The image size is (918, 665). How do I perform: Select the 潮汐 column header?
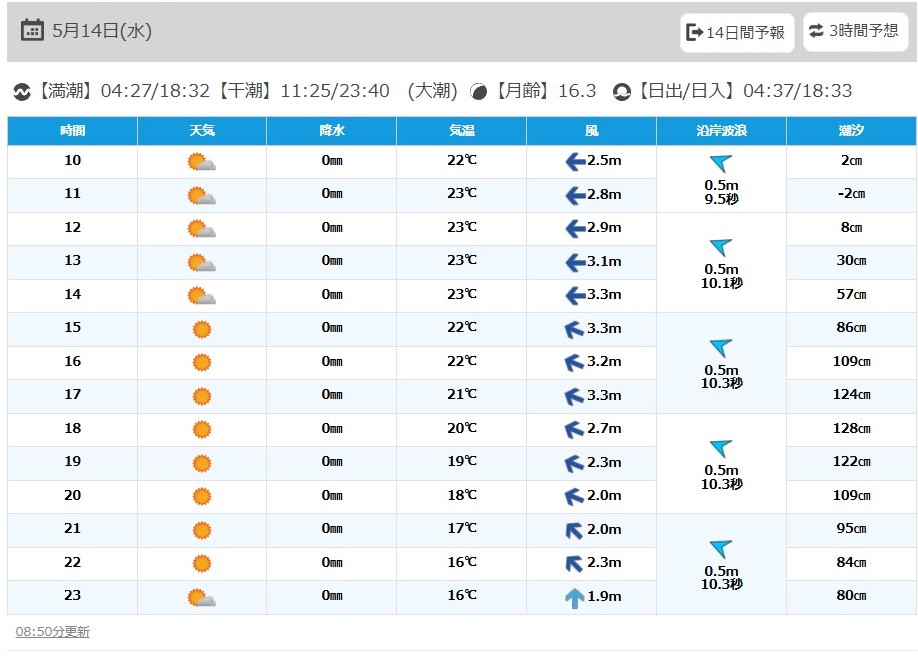point(851,131)
